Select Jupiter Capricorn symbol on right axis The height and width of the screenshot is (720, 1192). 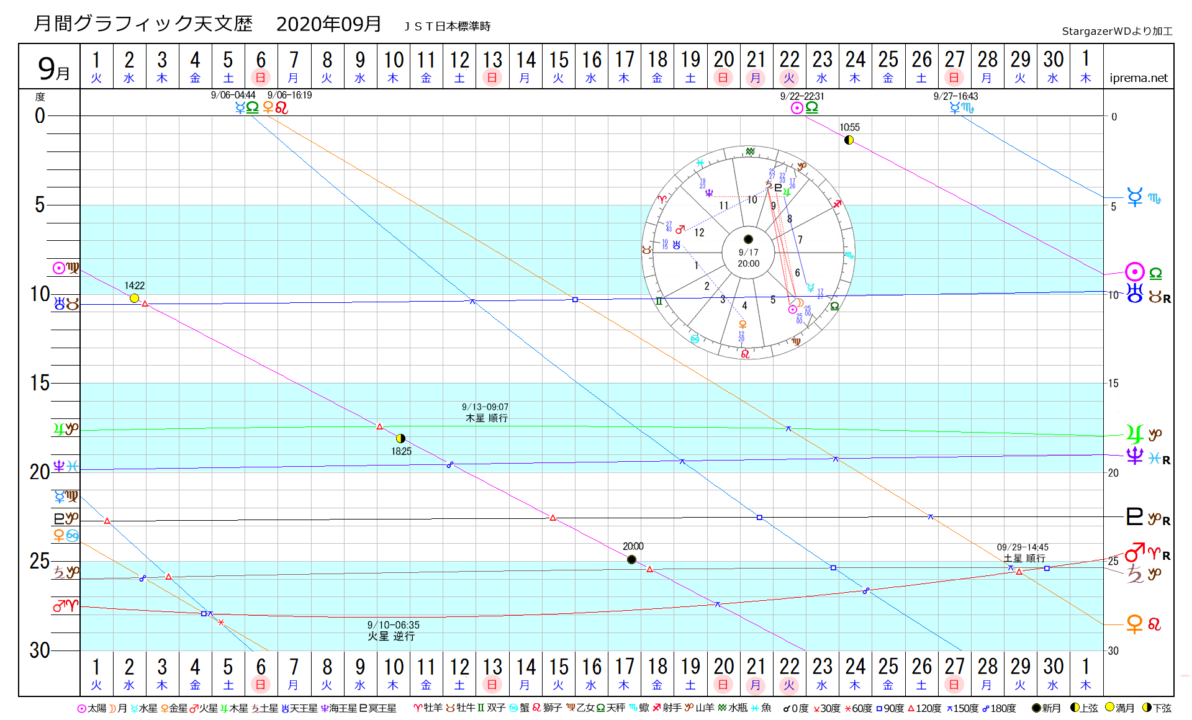pos(1144,432)
